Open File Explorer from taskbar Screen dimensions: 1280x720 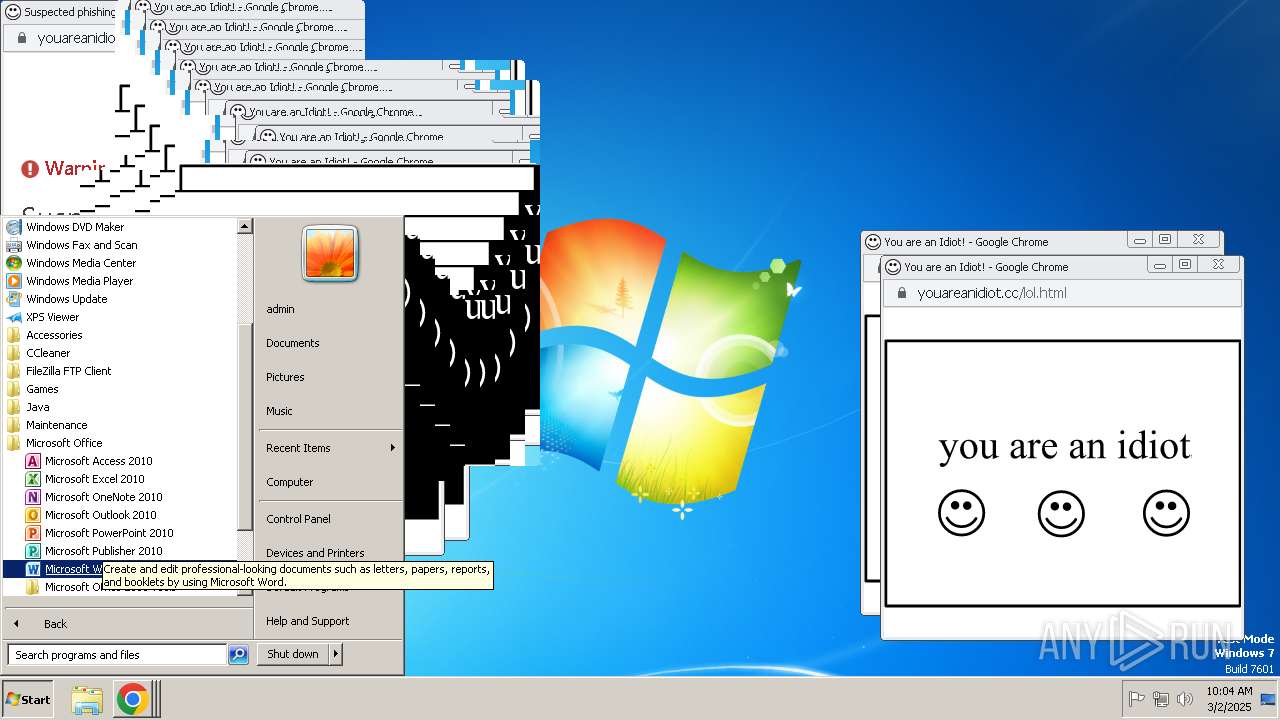[87, 699]
